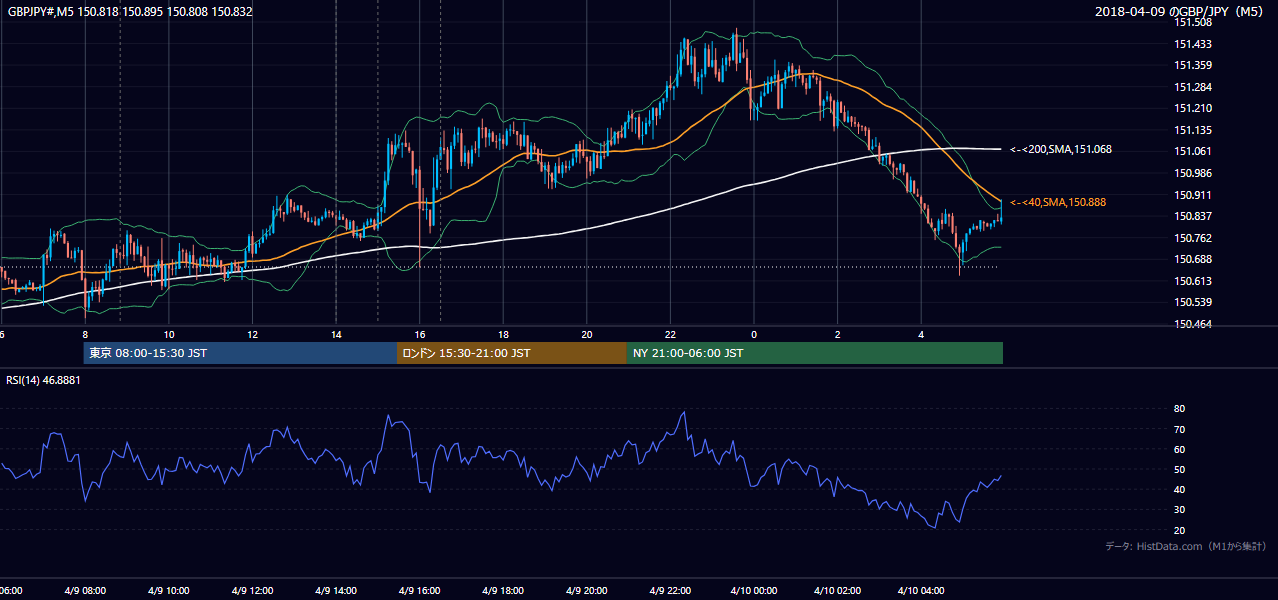This screenshot has height=600, width=1278.
Task: Click the Tokyo 08:00-15:30 JST session bar
Action: (240, 353)
